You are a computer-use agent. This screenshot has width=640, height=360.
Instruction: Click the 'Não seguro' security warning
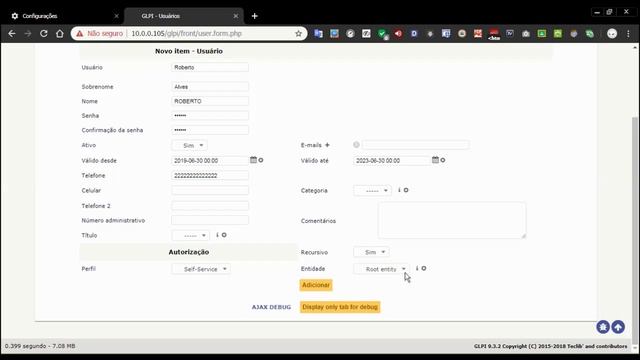click(x=100, y=33)
